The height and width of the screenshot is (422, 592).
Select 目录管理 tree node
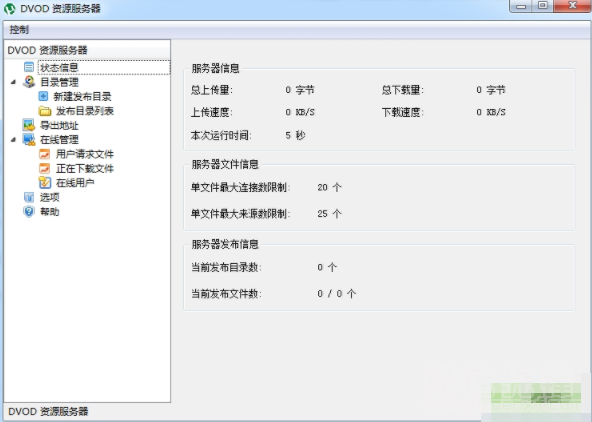(59, 82)
